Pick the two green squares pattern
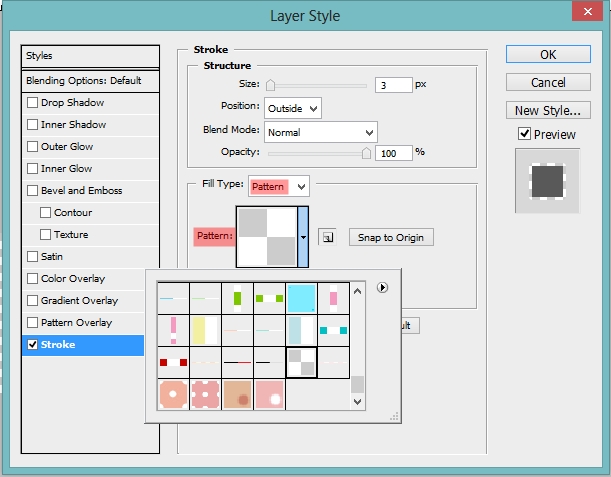This screenshot has height=477, width=611. (269, 299)
